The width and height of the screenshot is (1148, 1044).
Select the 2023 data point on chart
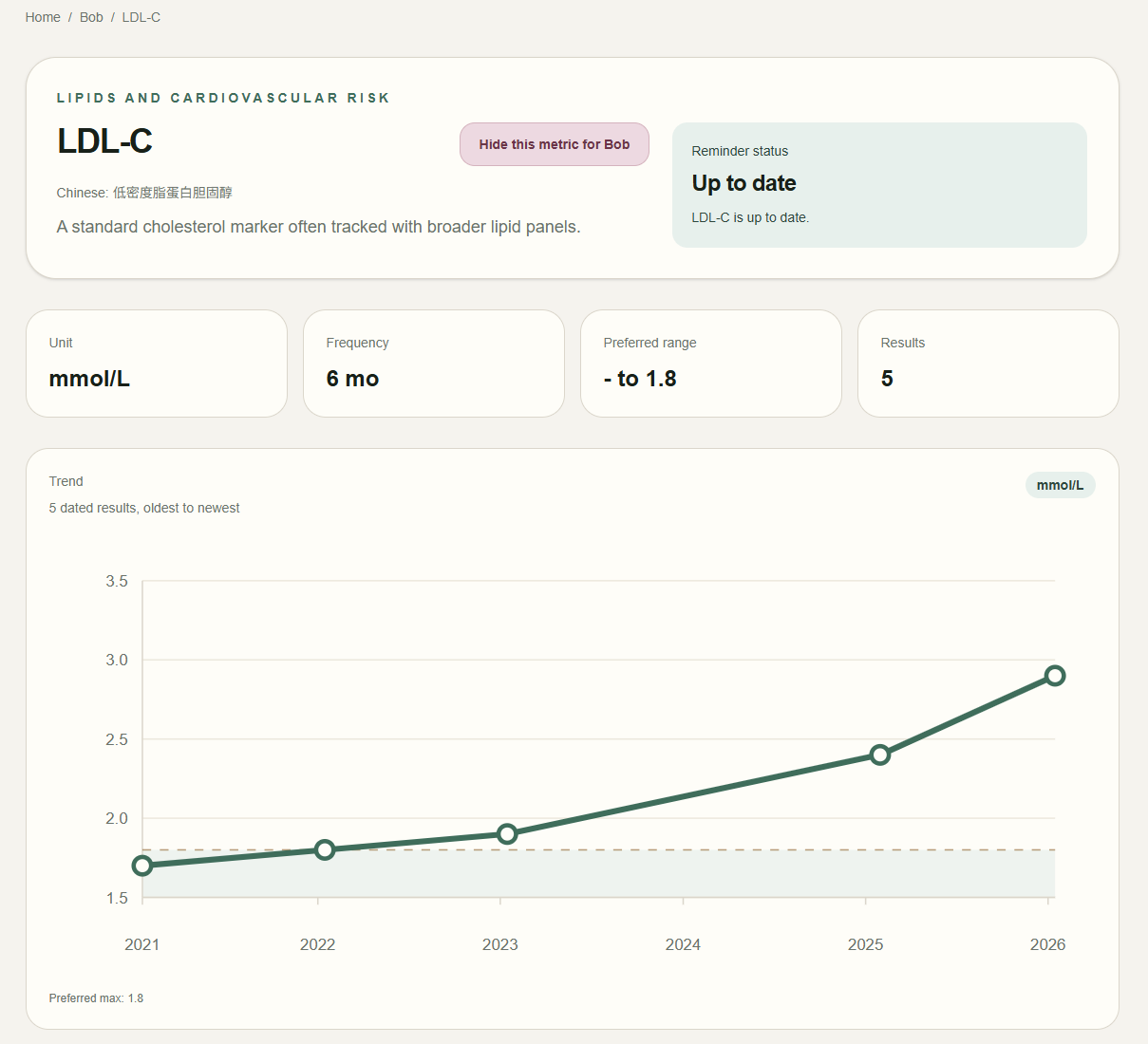tap(507, 834)
